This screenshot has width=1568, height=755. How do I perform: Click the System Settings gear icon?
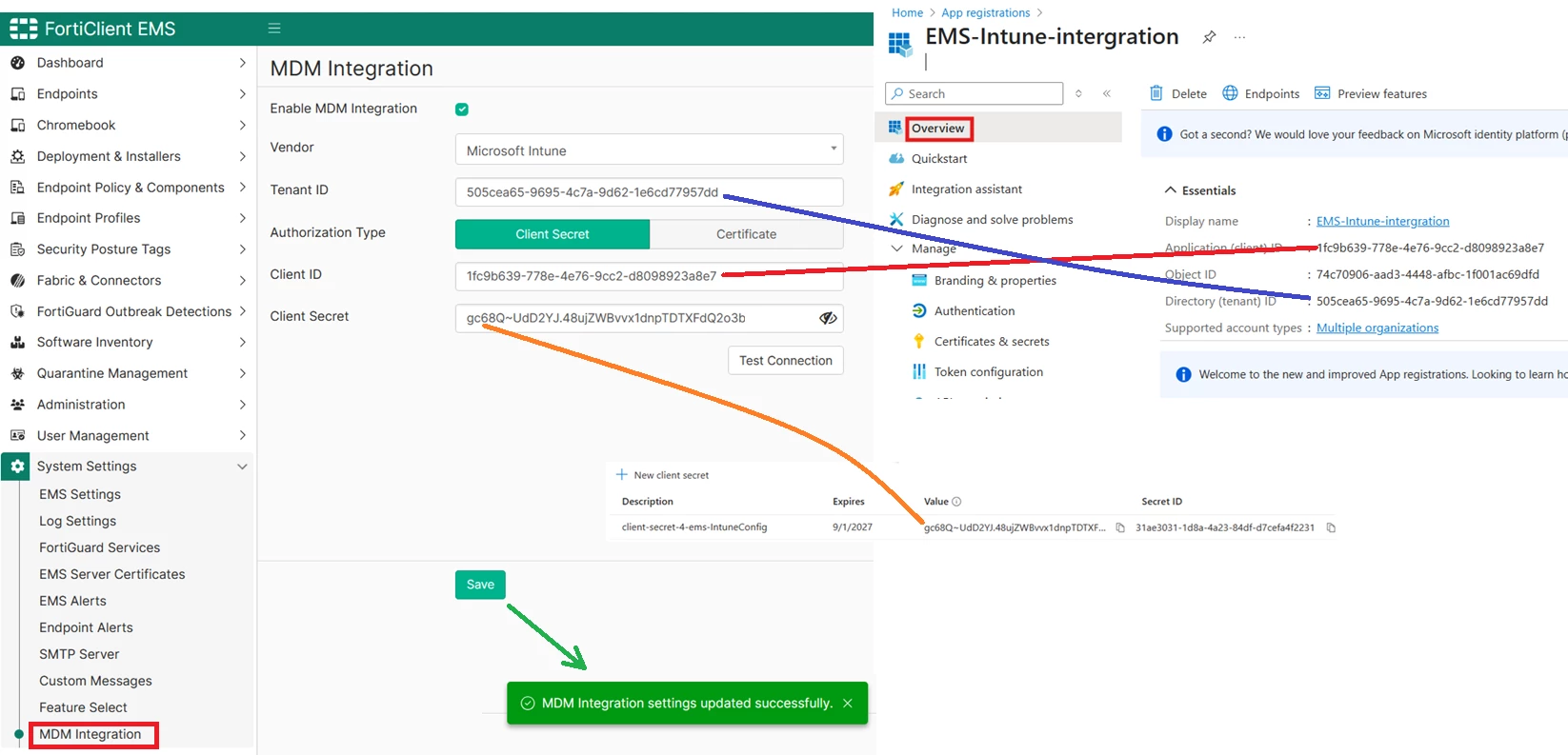17,467
